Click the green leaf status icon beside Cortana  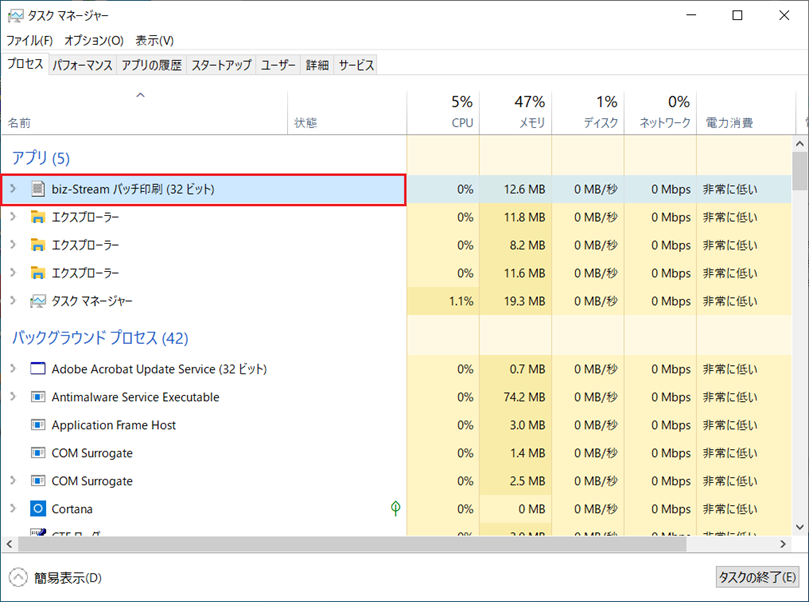[396, 508]
